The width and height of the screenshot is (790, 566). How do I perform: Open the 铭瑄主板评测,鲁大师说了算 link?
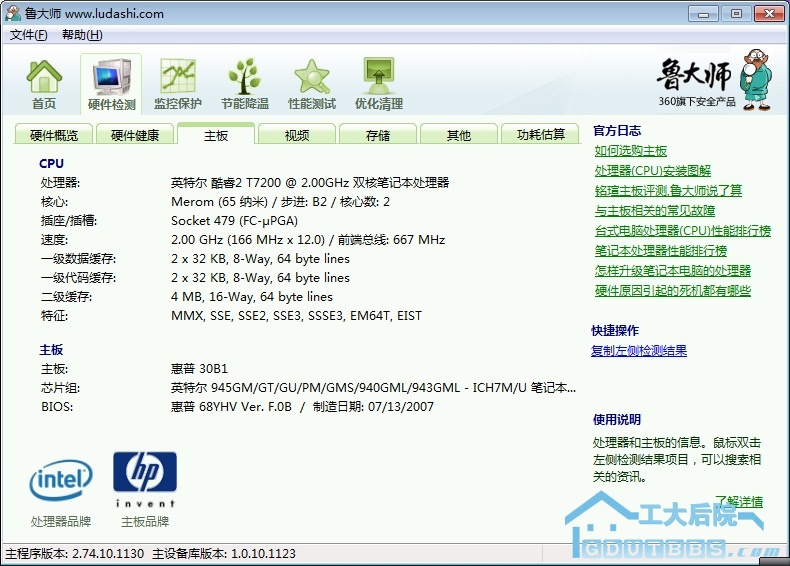coord(668,191)
